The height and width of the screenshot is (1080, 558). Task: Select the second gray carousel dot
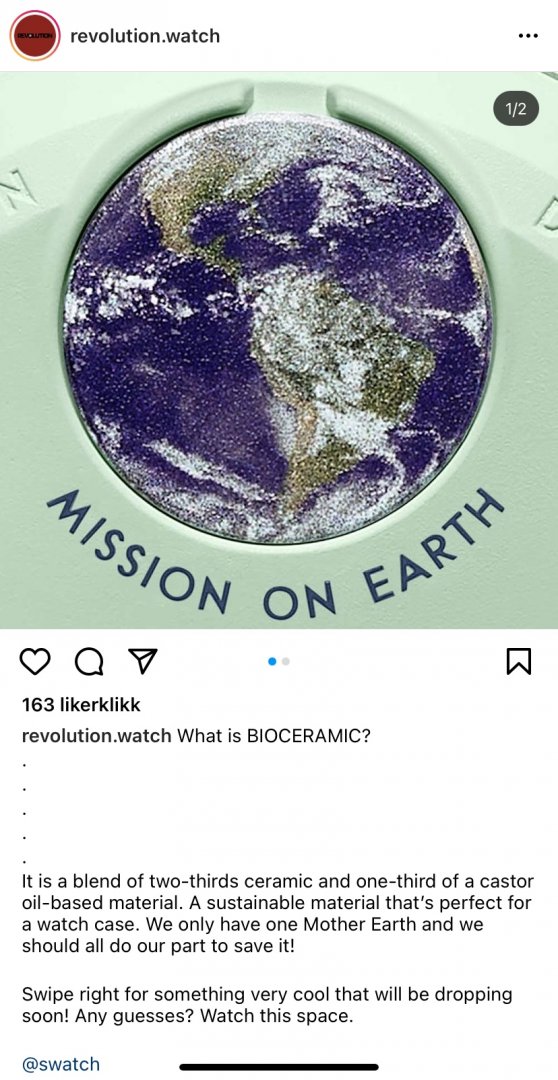click(286, 661)
